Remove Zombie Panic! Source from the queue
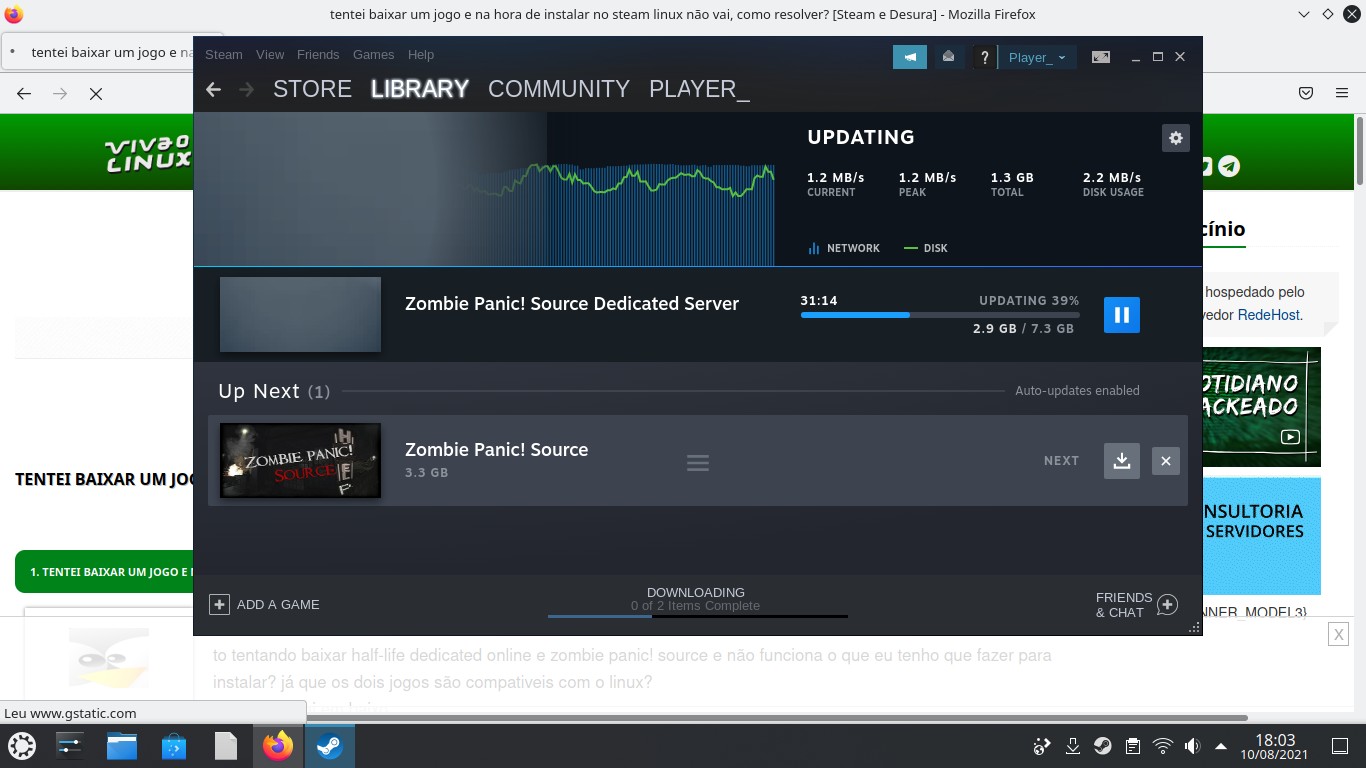 point(1166,461)
